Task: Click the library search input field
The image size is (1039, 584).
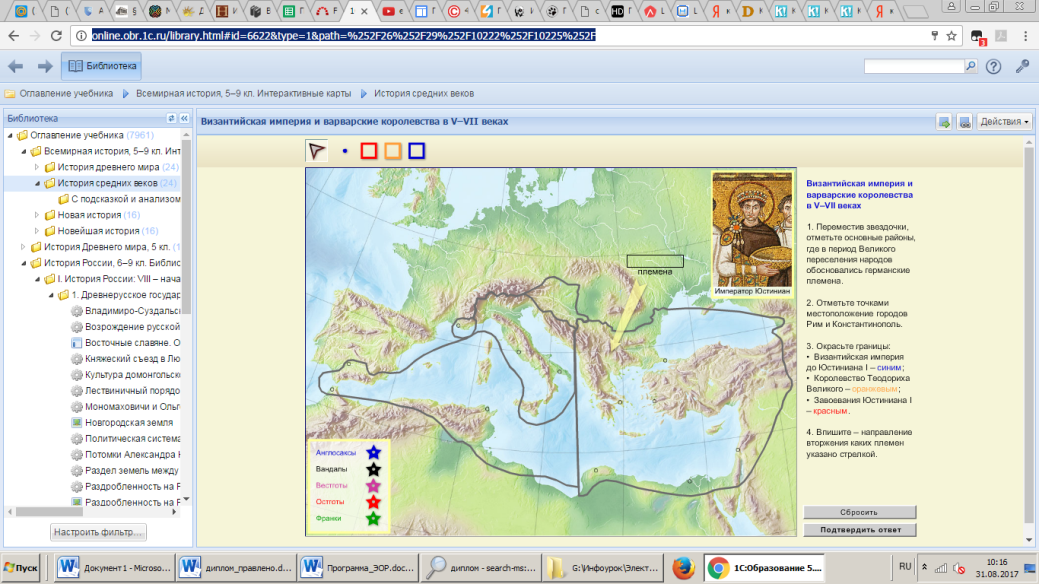Action: tap(914, 66)
